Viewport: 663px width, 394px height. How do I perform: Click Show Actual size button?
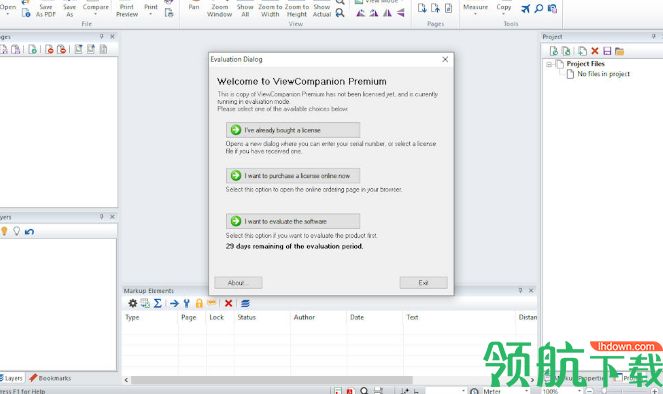point(322,10)
